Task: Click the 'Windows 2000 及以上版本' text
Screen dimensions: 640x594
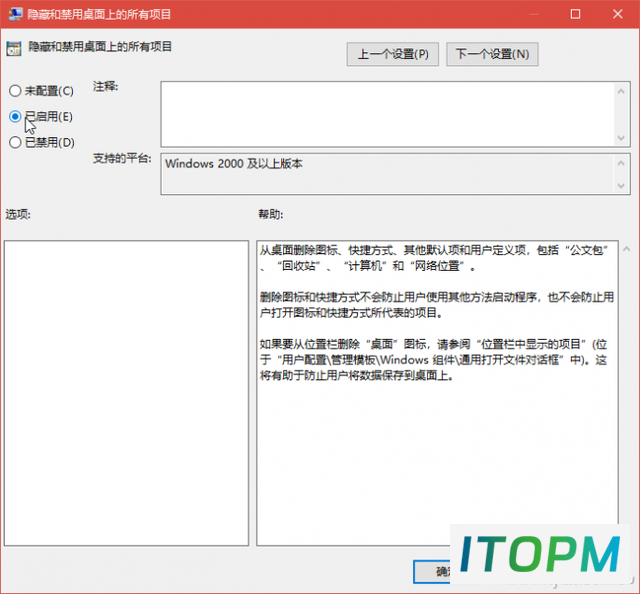Action: pyautogui.click(x=234, y=164)
